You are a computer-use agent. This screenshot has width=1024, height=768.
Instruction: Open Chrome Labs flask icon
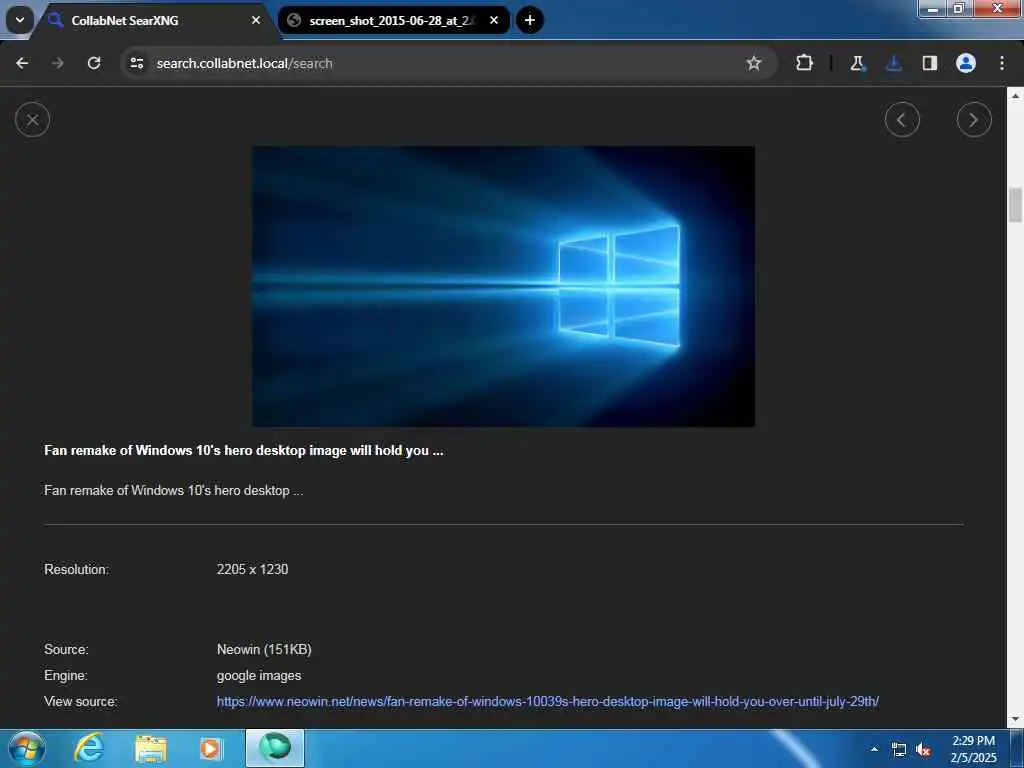coord(857,63)
